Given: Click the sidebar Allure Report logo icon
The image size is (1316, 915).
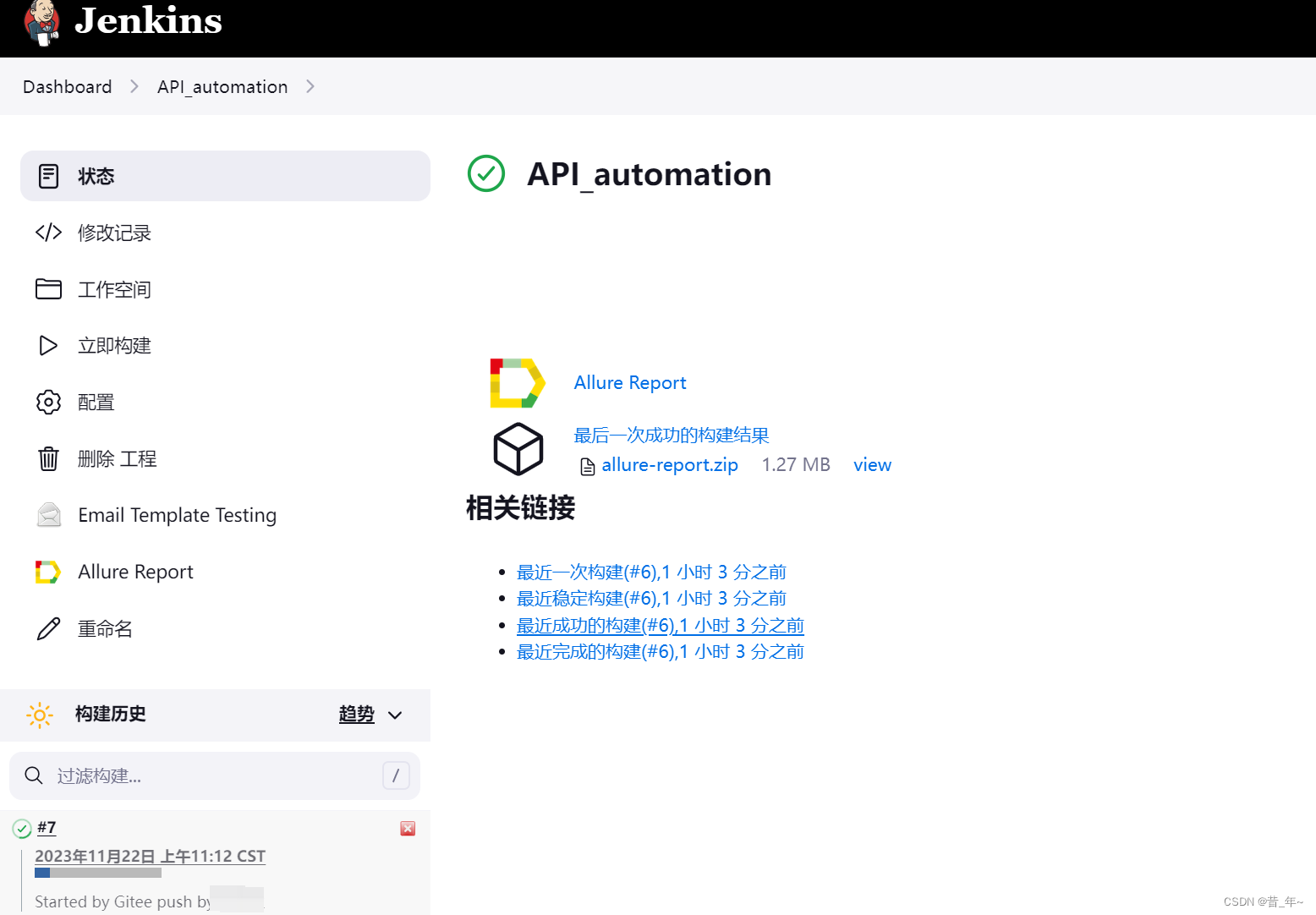Looking at the screenshot, I should click(x=48, y=572).
